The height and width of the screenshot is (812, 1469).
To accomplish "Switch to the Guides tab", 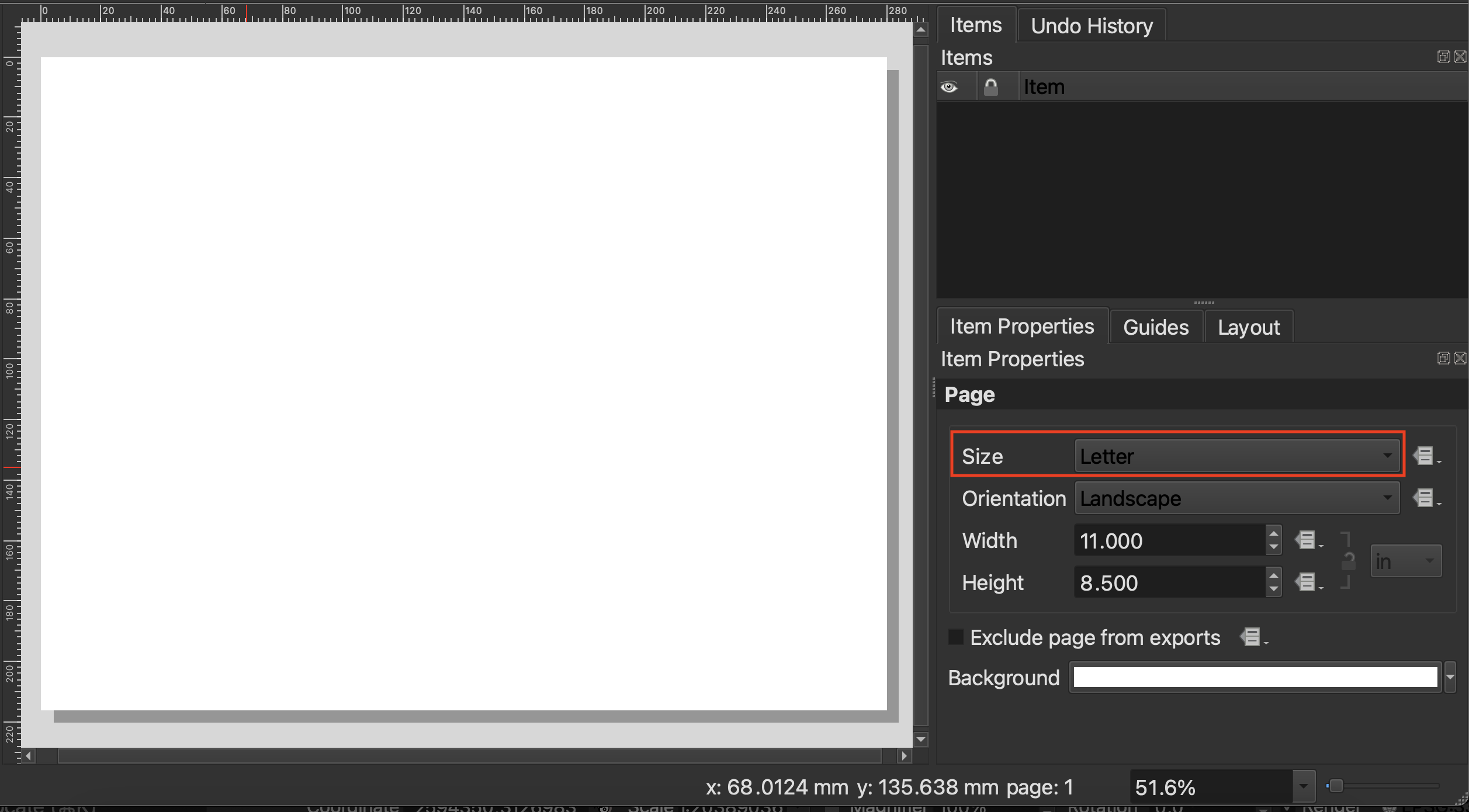I will [1155, 327].
